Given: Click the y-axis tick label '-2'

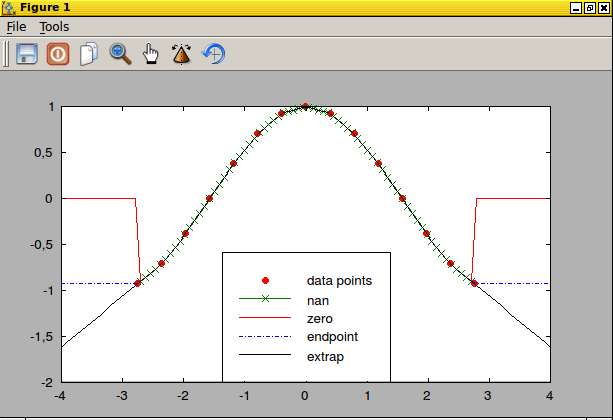Looking at the screenshot, I should pyautogui.click(x=47, y=382).
